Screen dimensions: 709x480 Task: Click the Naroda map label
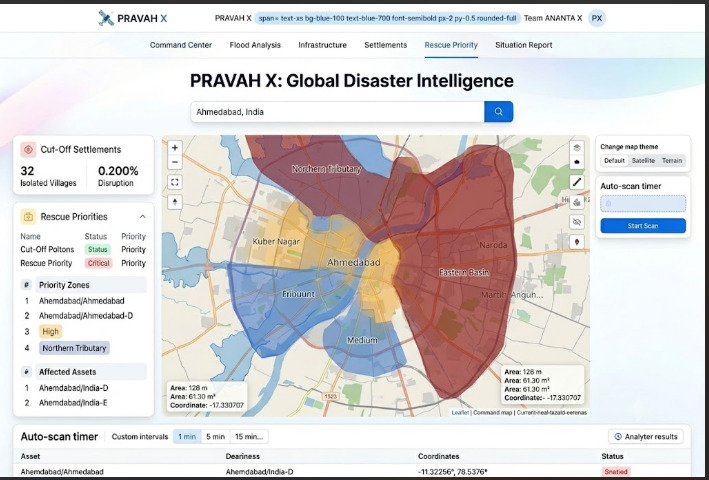pos(493,245)
